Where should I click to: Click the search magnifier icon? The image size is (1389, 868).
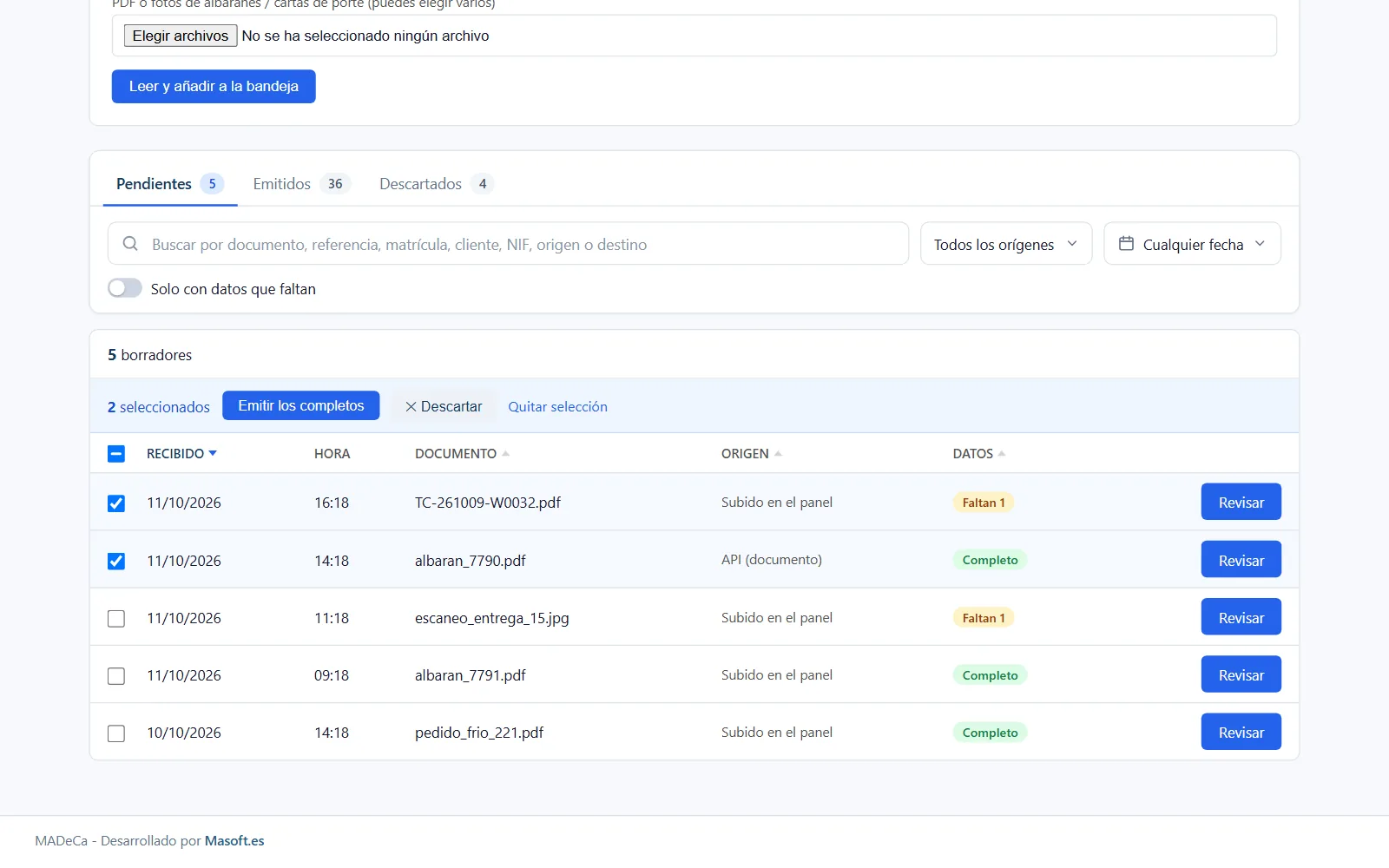click(x=130, y=244)
